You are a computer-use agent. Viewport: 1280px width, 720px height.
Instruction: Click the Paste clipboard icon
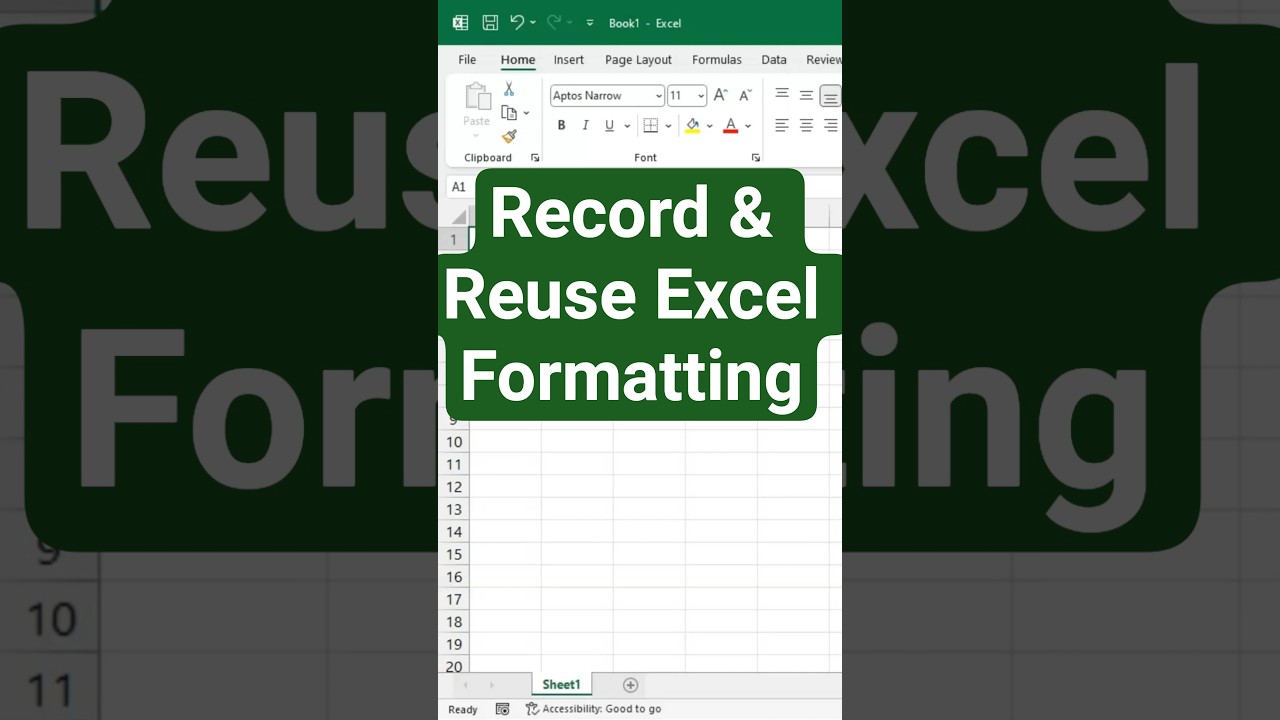(477, 97)
